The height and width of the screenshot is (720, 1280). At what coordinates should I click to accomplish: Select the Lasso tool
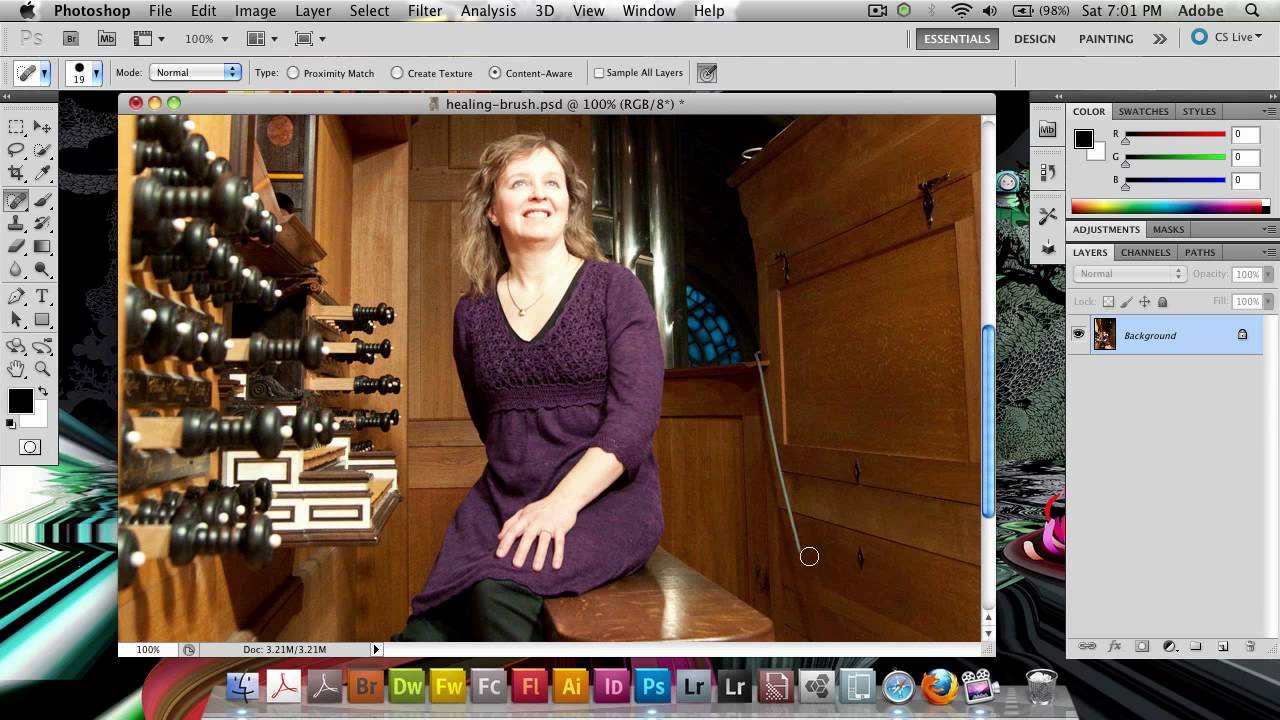16,150
